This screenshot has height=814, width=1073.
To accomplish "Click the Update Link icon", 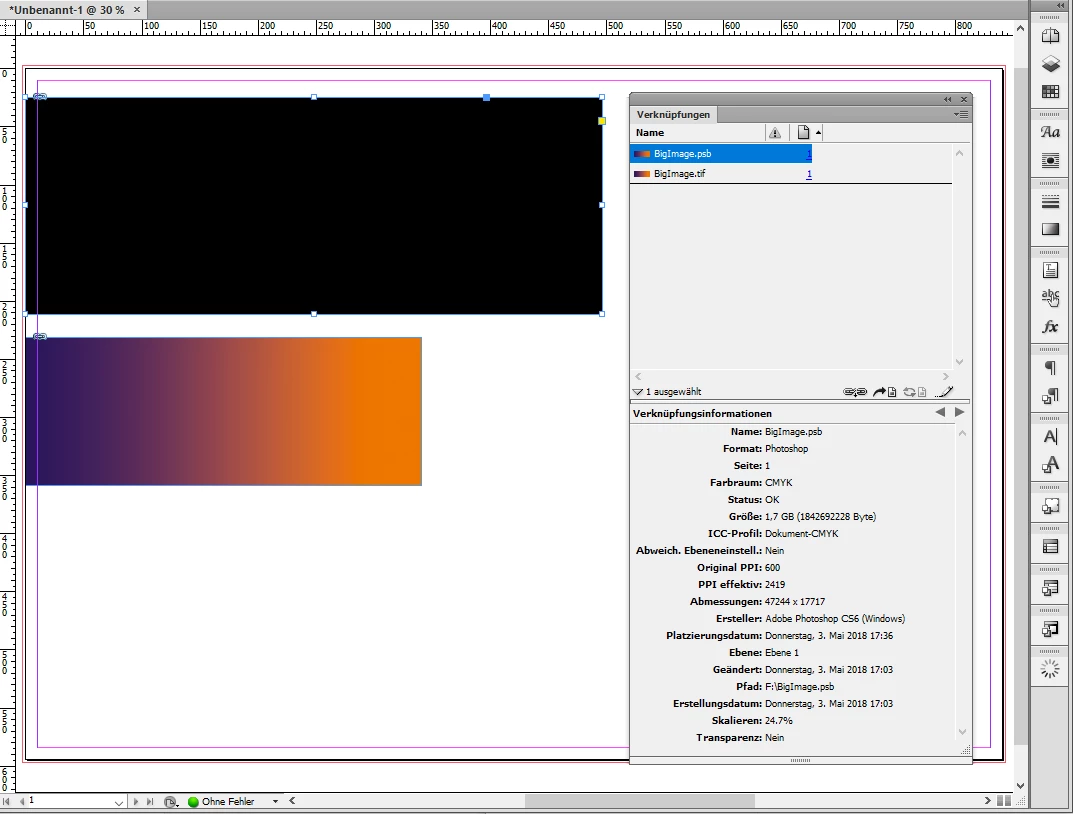I will pos(914,392).
